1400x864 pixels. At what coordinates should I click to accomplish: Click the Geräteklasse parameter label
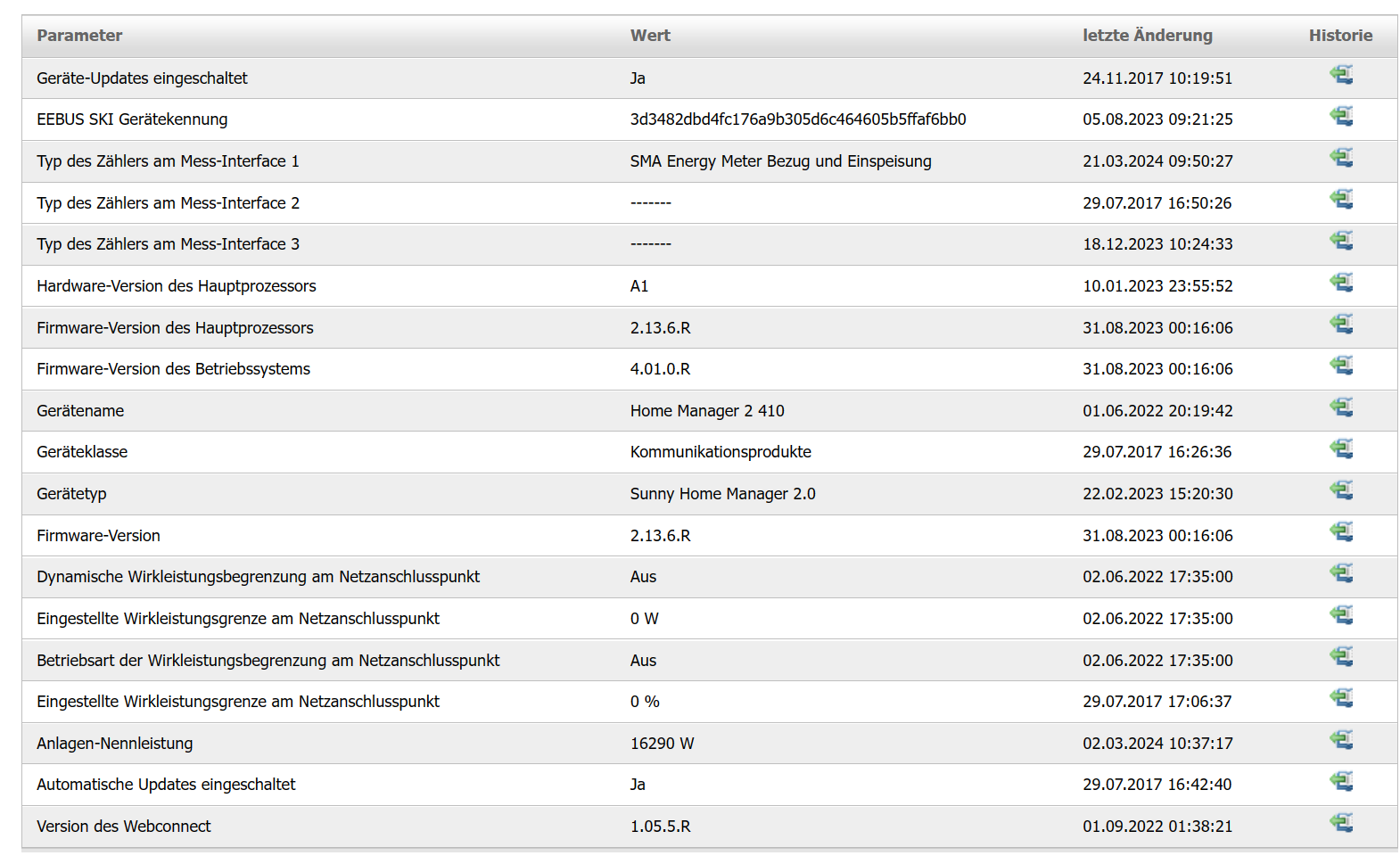82,452
